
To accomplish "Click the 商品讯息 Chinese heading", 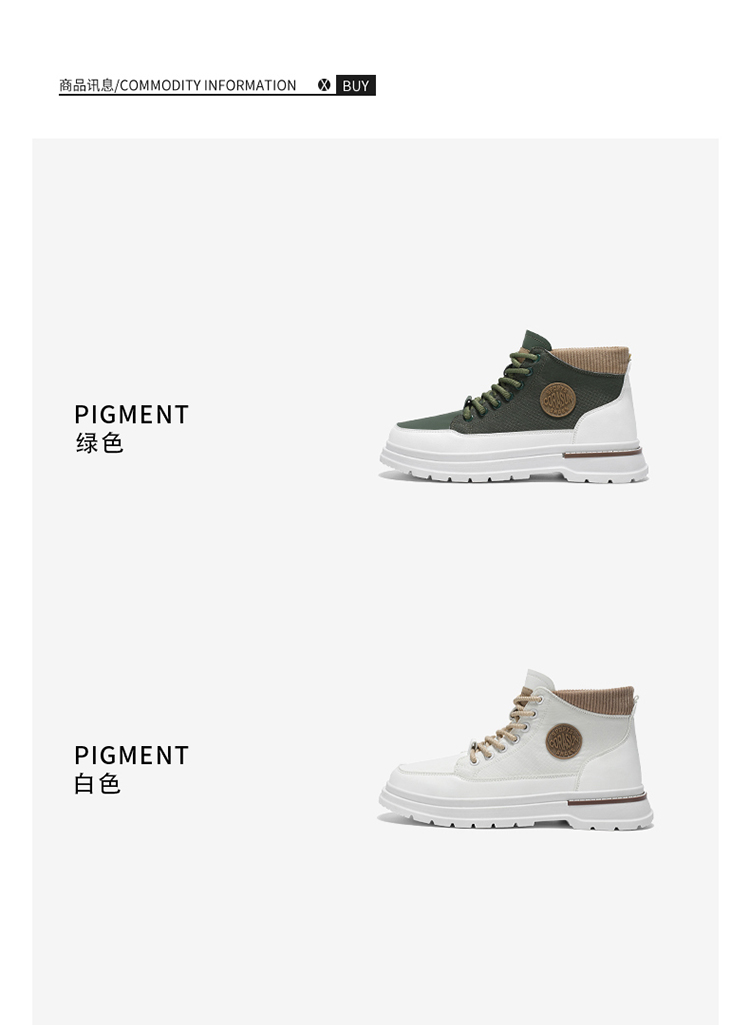I will 86,85.
